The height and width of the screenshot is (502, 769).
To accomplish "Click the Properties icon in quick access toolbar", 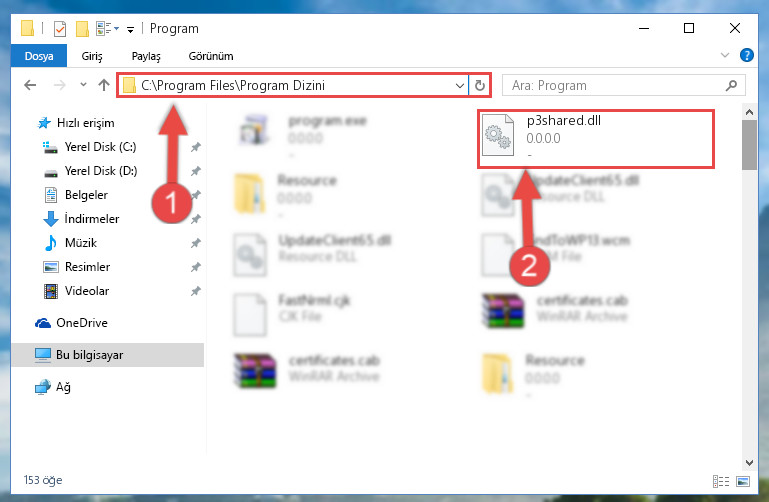I will pyautogui.click(x=60, y=28).
